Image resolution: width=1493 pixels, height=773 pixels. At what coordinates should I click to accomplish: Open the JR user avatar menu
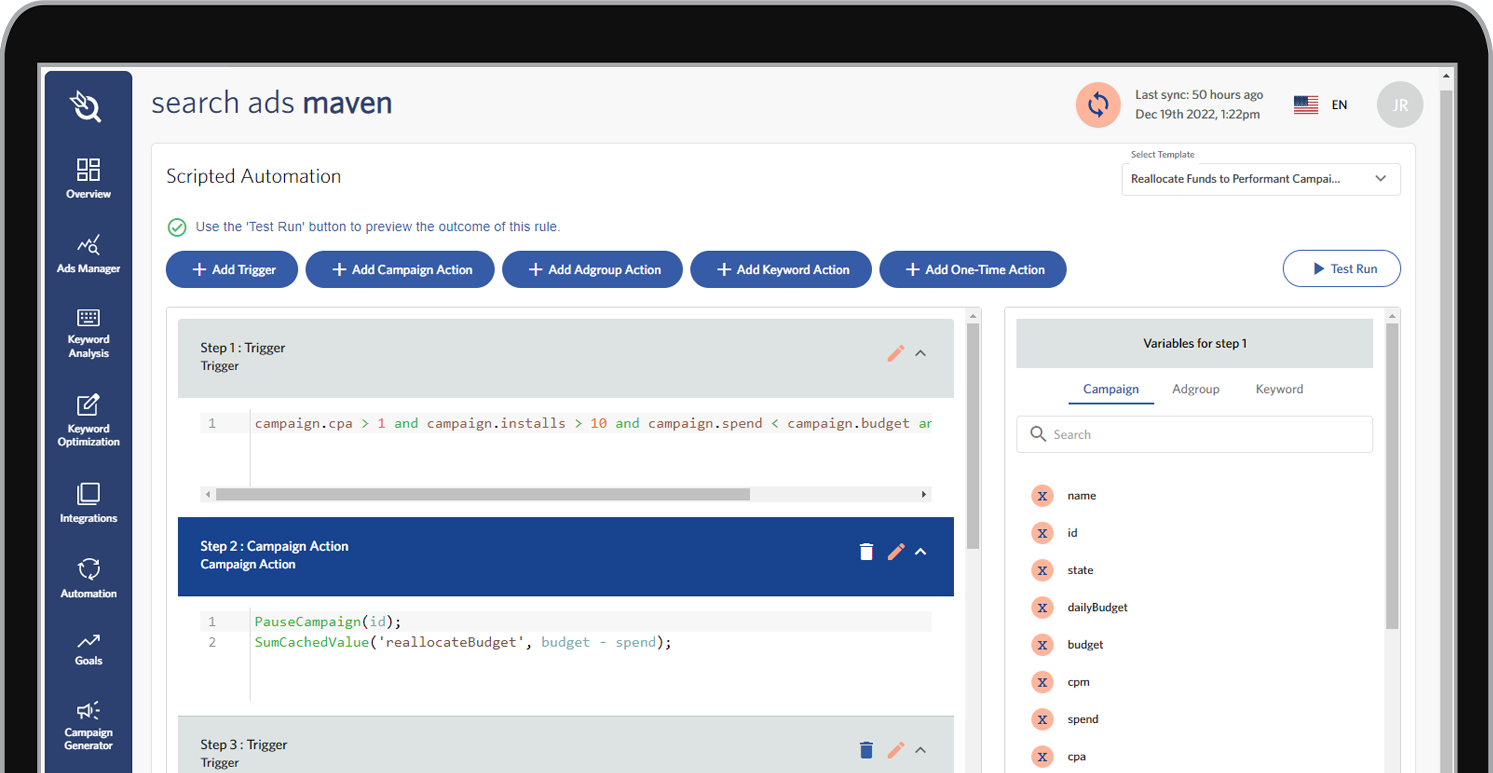tap(1400, 104)
